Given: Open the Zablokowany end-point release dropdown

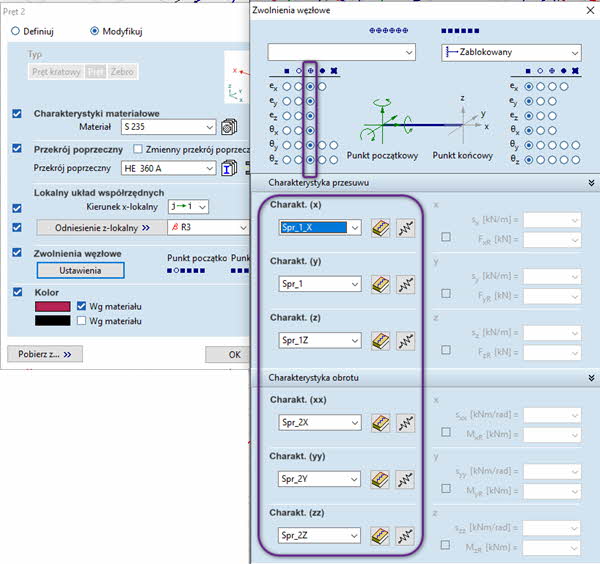Looking at the screenshot, I should 510,52.
